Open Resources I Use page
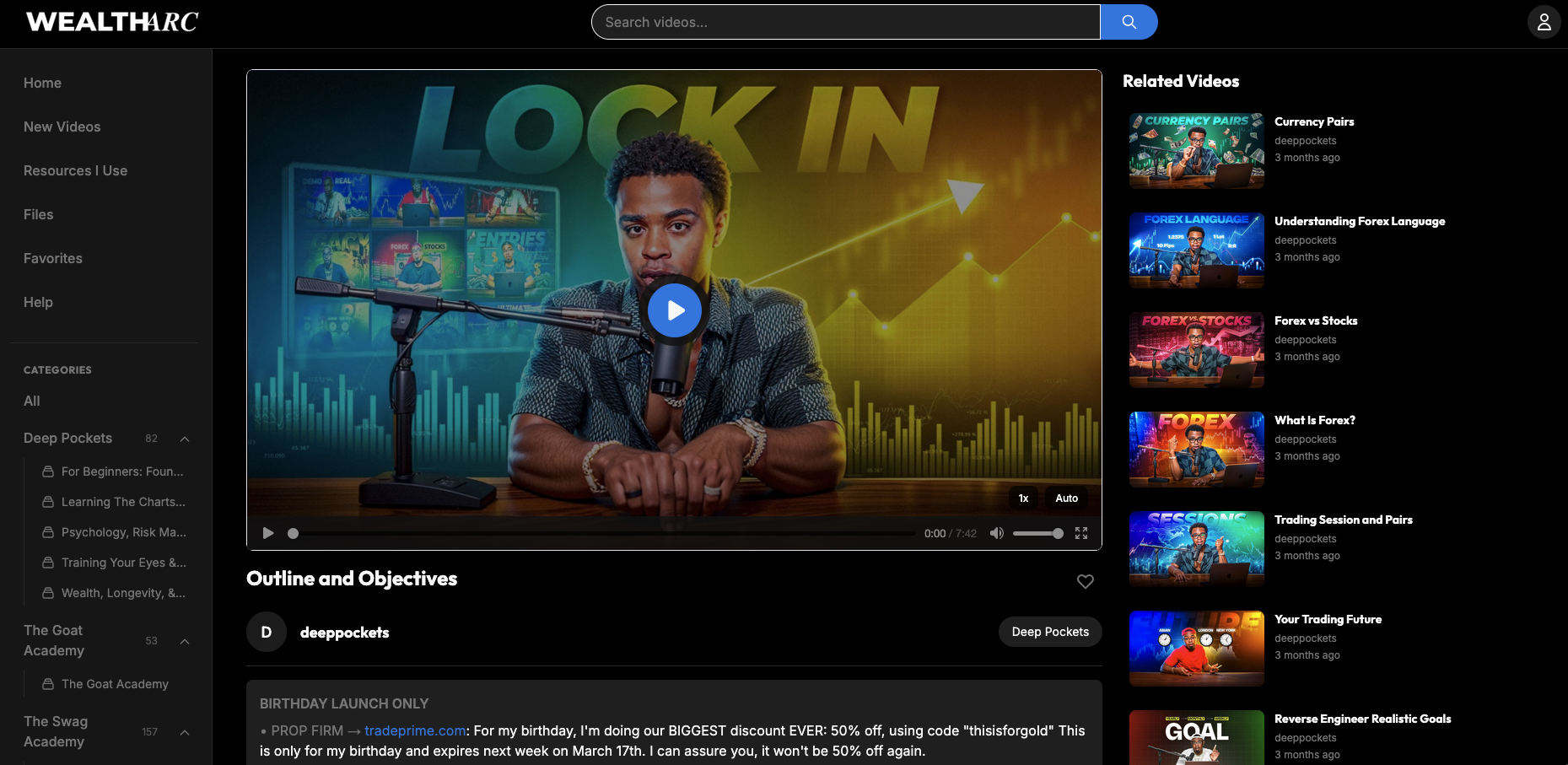Image resolution: width=1568 pixels, height=765 pixels. (x=75, y=170)
